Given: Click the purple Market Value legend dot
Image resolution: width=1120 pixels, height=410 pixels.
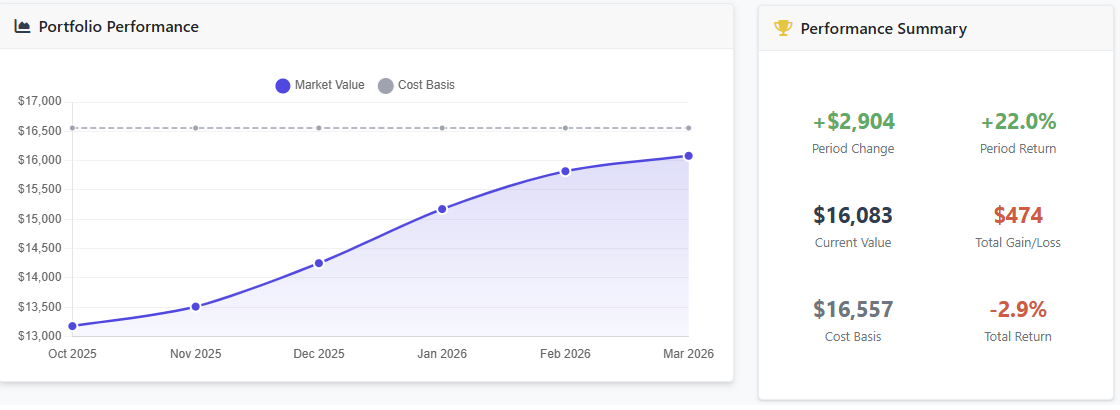Looking at the screenshot, I should coord(282,86).
